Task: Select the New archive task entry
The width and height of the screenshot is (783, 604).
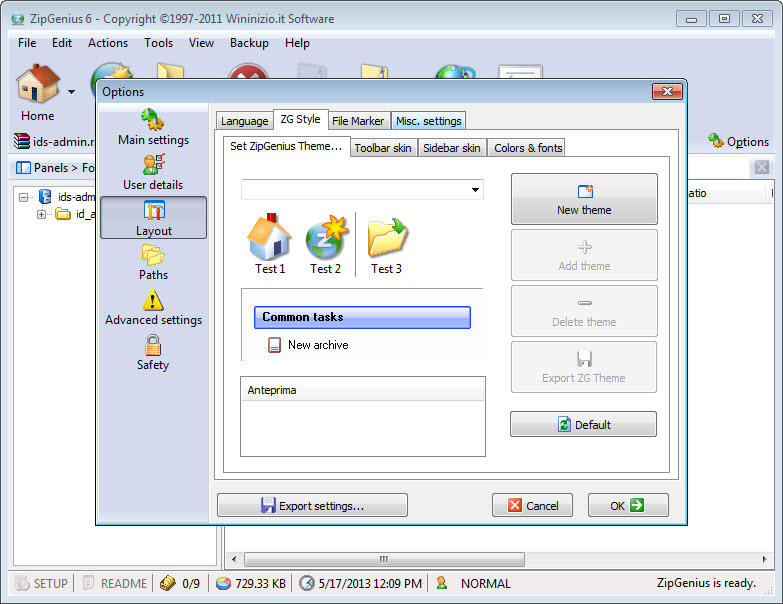Action: (x=317, y=345)
